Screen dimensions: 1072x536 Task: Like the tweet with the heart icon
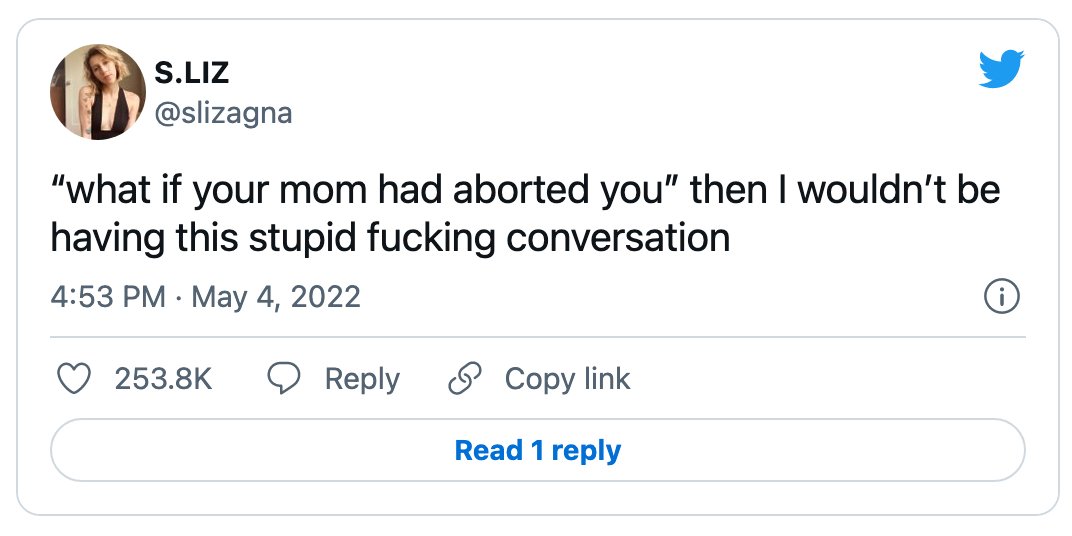74,378
